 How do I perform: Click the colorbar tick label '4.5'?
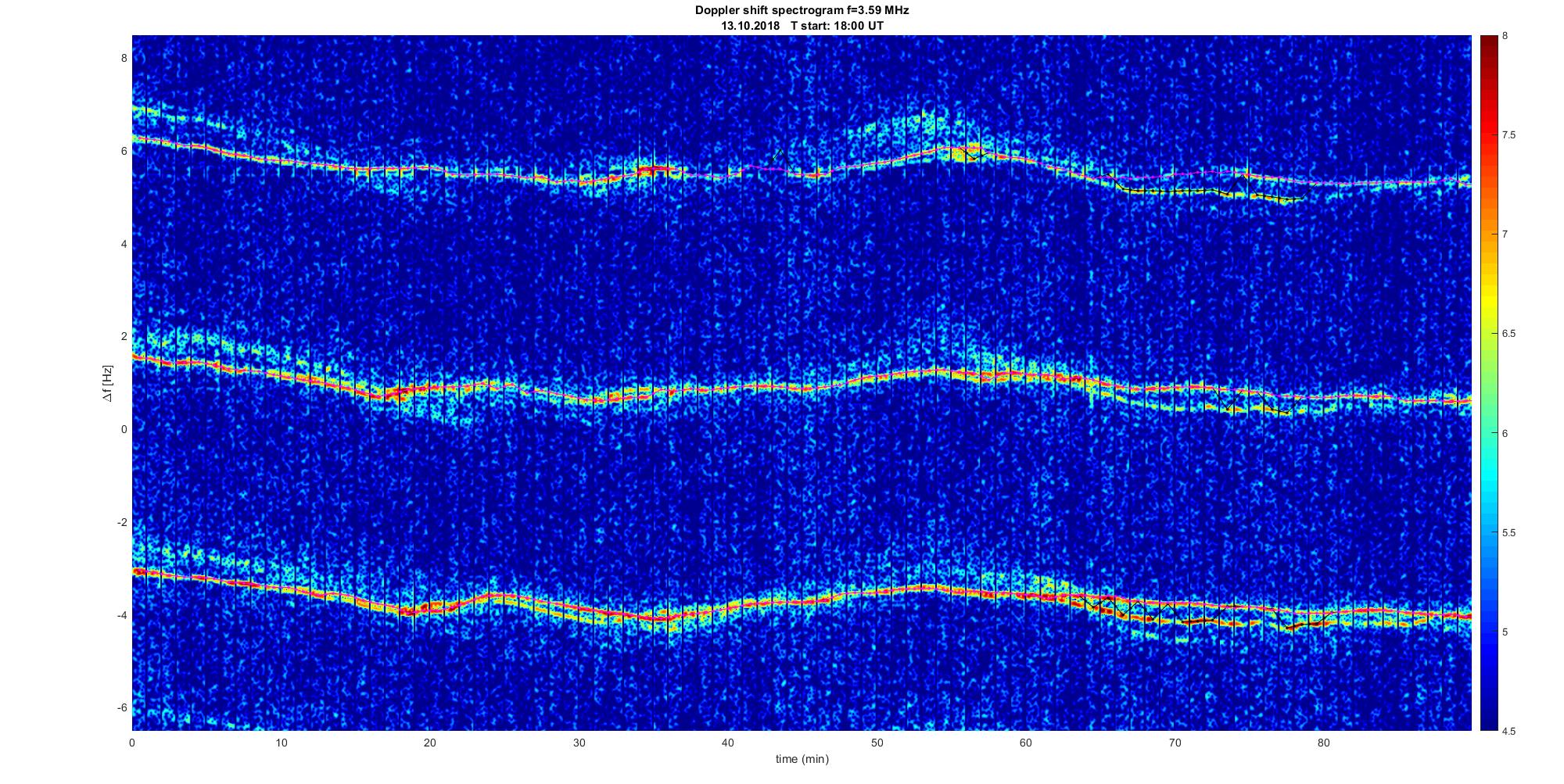coord(1509,732)
